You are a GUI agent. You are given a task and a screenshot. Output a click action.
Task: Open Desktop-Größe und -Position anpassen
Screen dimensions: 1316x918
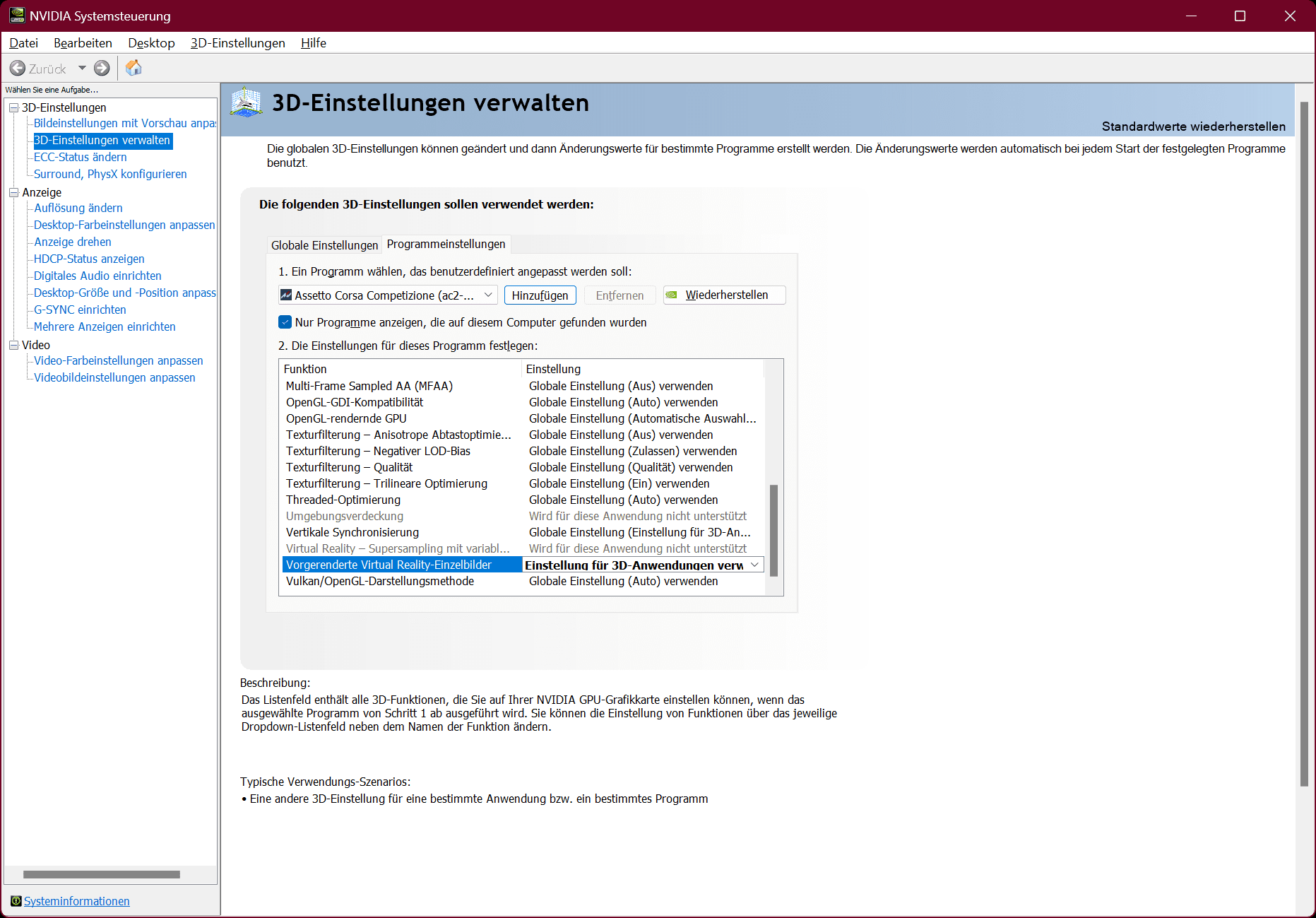coord(124,293)
